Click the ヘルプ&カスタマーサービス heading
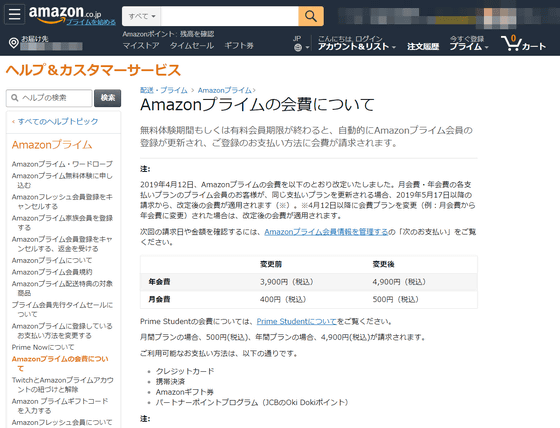 [93, 70]
